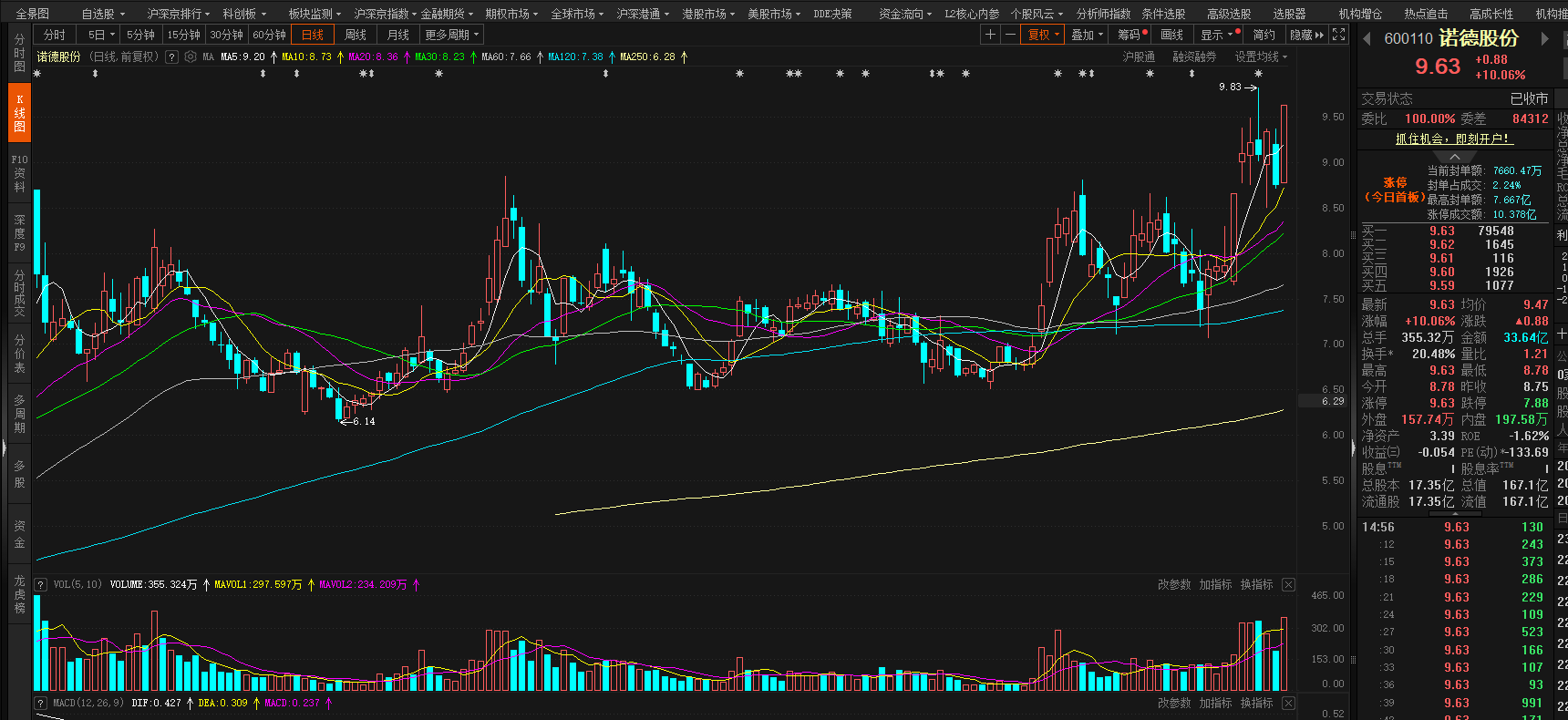Click 换指标 in VOL panel
This screenshot has height=720, width=1568.
pyautogui.click(x=1256, y=584)
